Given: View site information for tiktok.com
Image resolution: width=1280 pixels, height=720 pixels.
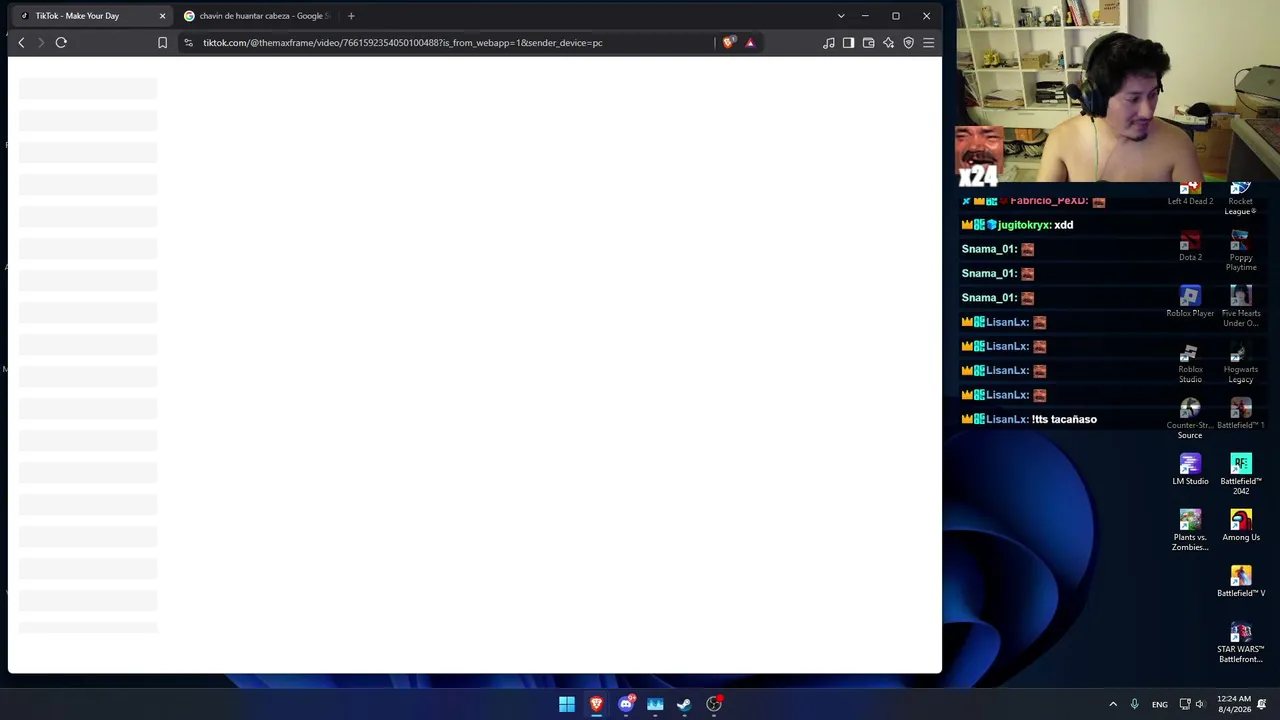Looking at the screenshot, I should [188, 43].
